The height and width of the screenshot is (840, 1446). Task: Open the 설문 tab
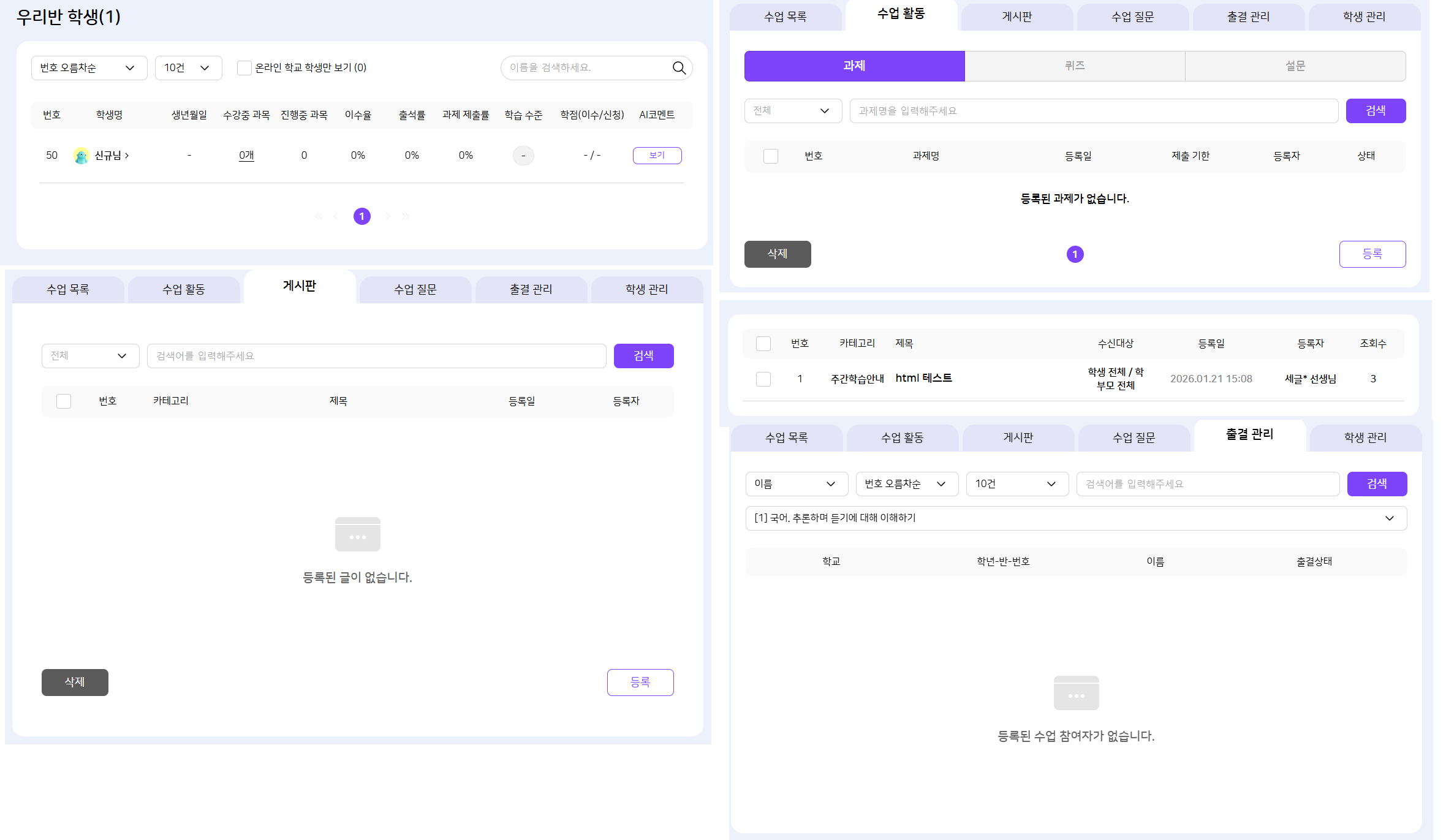pyautogui.click(x=1295, y=66)
